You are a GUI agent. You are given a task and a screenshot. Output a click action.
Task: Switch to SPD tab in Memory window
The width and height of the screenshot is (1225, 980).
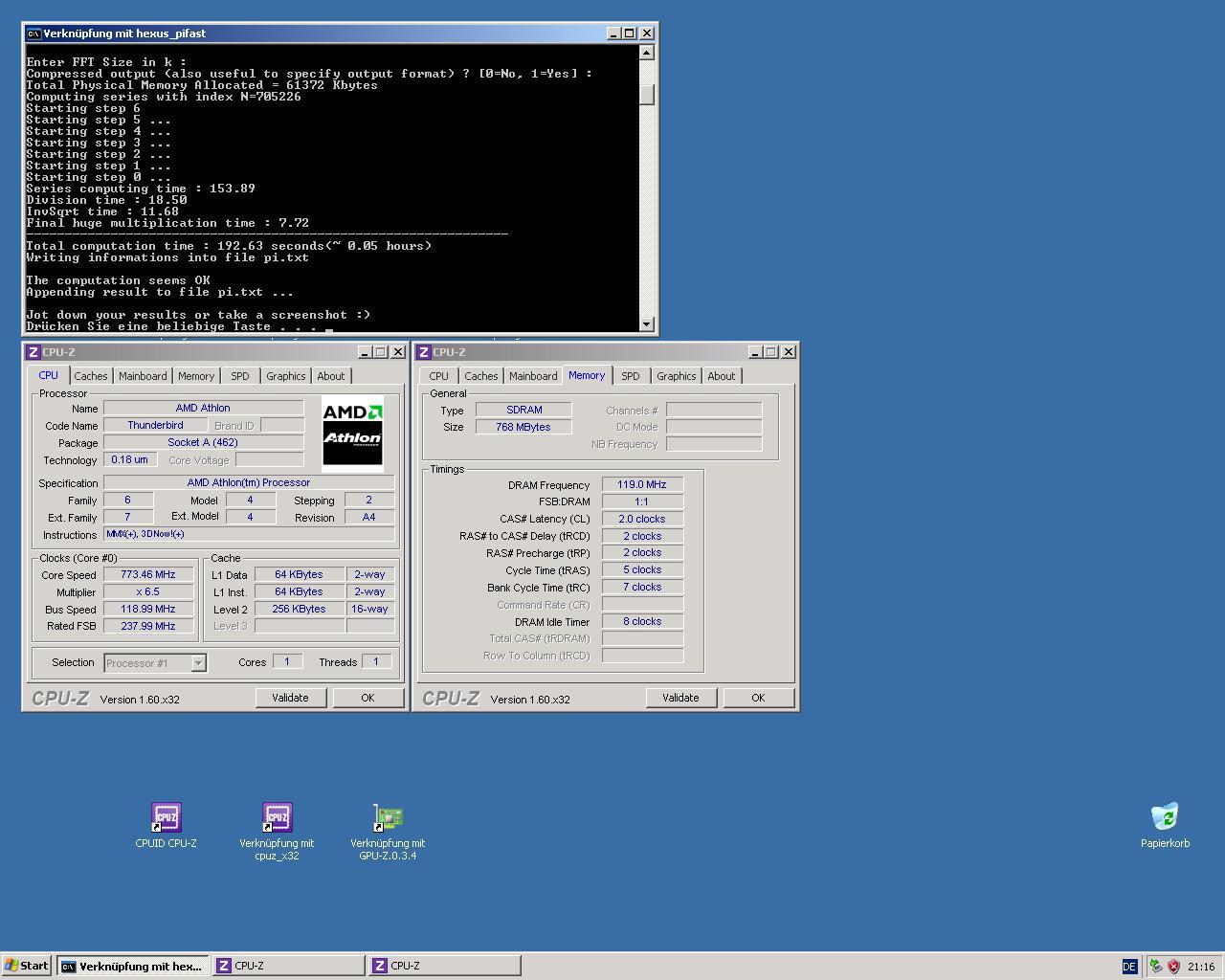tap(631, 376)
